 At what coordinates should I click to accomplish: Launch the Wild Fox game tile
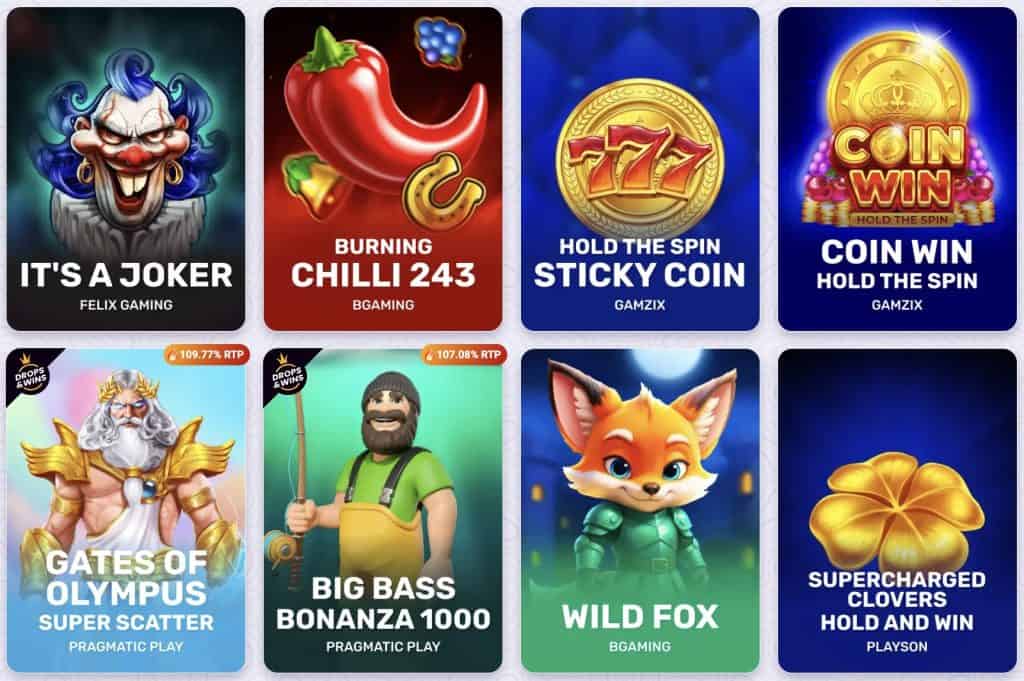[640, 511]
